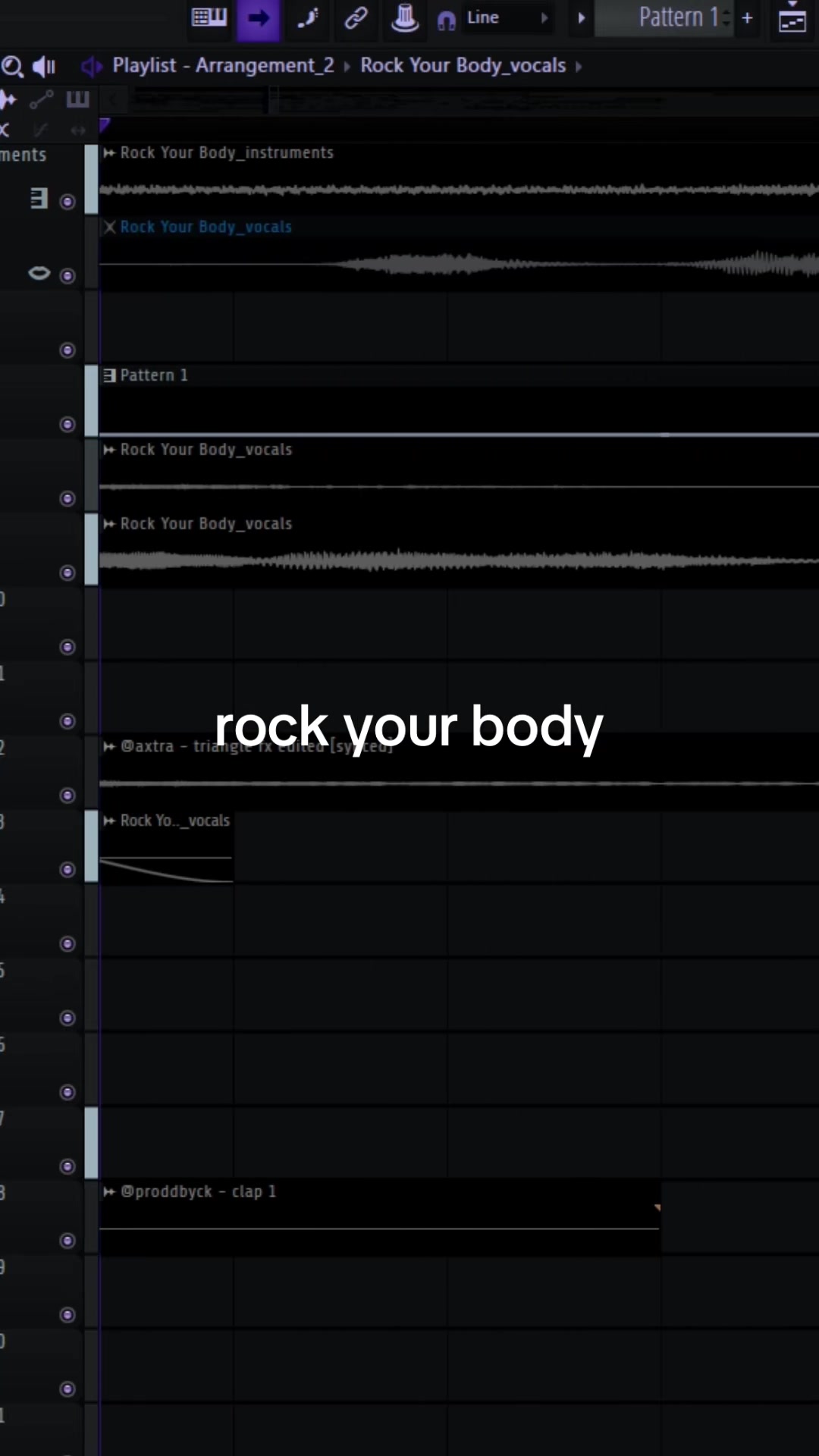Expand arrow after Rock Your Body_vocals breadcrumb

pos(579,67)
